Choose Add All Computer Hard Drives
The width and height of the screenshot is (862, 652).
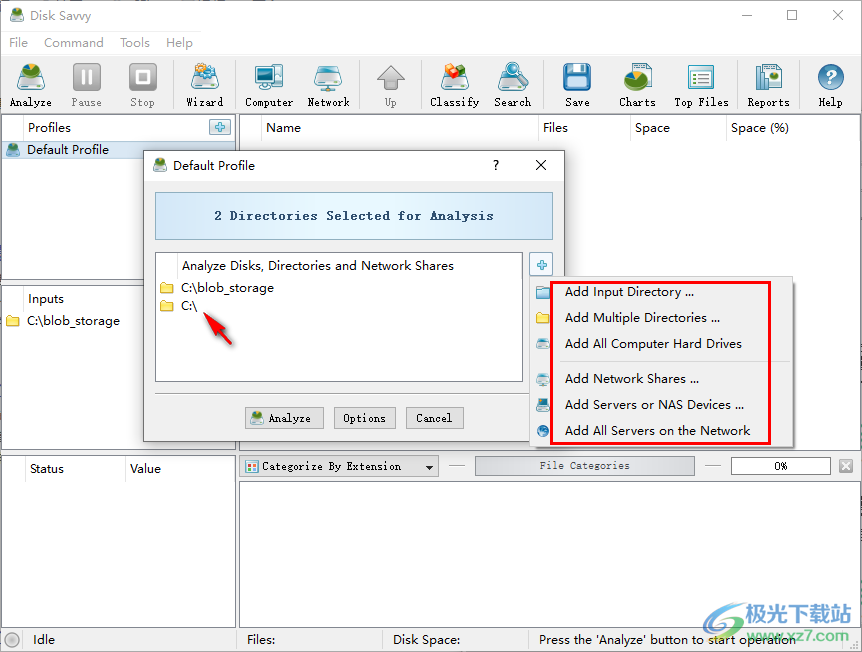pos(661,344)
